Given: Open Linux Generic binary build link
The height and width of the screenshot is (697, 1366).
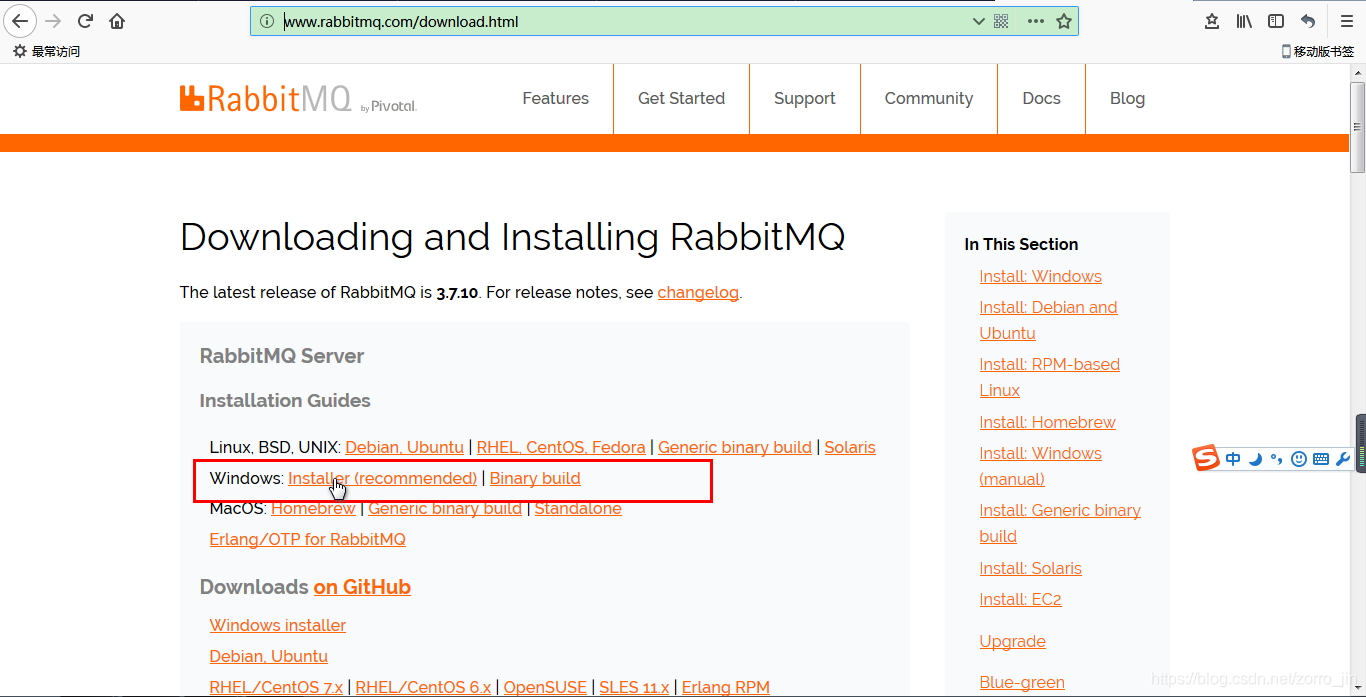Looking at the screenshot, I should [x=735, y=447].
